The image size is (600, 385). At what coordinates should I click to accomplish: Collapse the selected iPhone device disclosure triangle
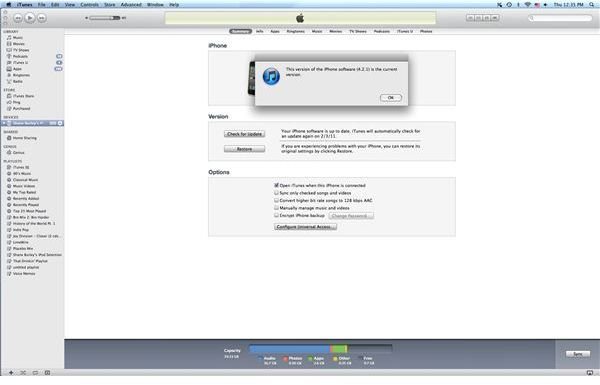click(4, 123)
